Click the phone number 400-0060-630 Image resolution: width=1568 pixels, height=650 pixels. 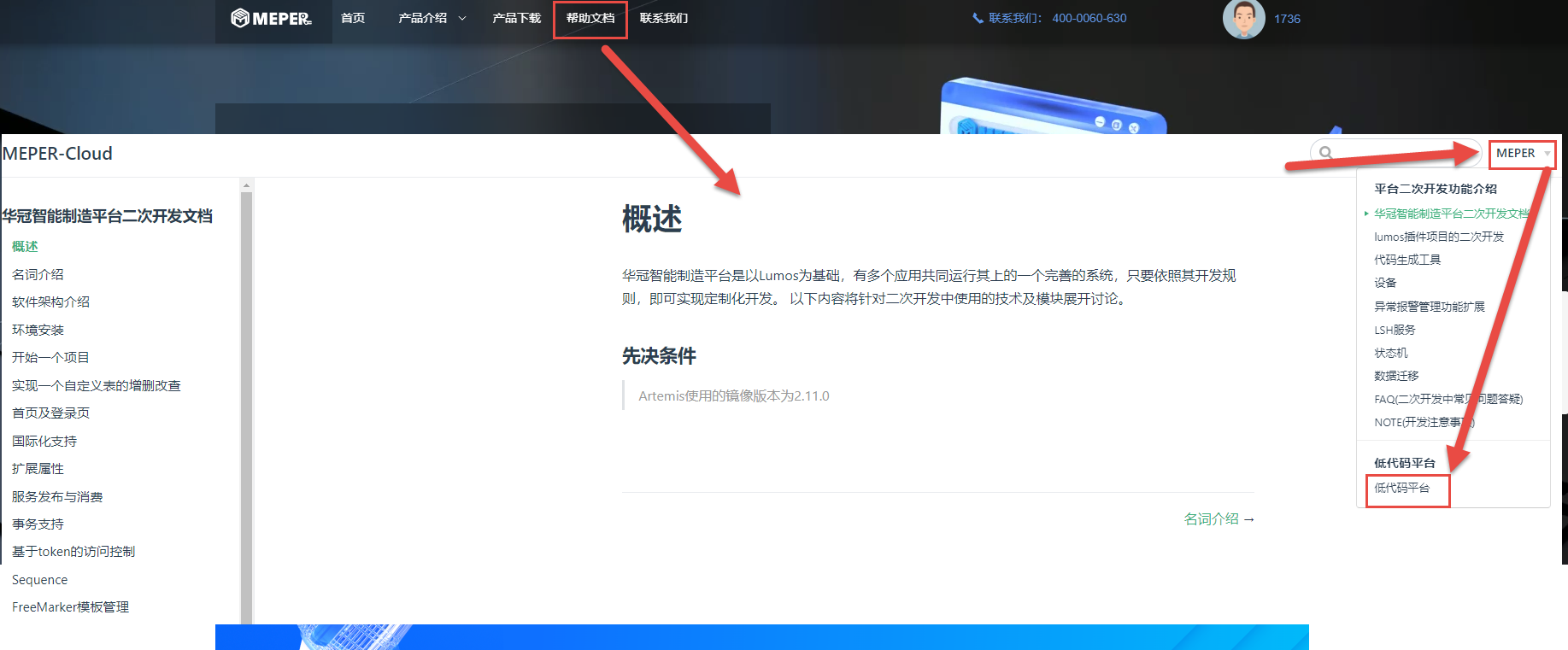[1089, 18]
